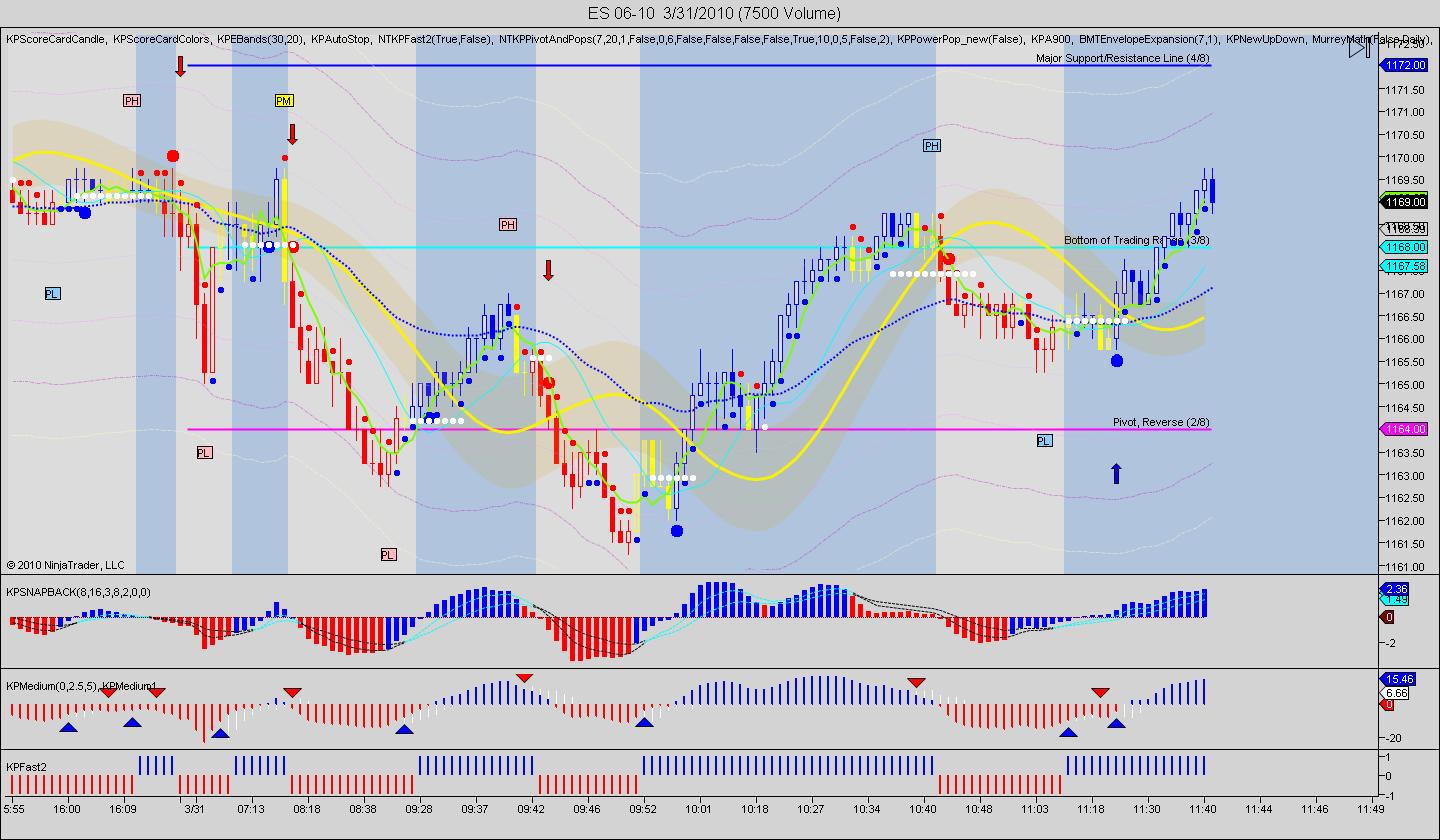Select the 09:28 time axis label
The height and width of the screenshot is (840, 1440).
[x=418, y=809]
